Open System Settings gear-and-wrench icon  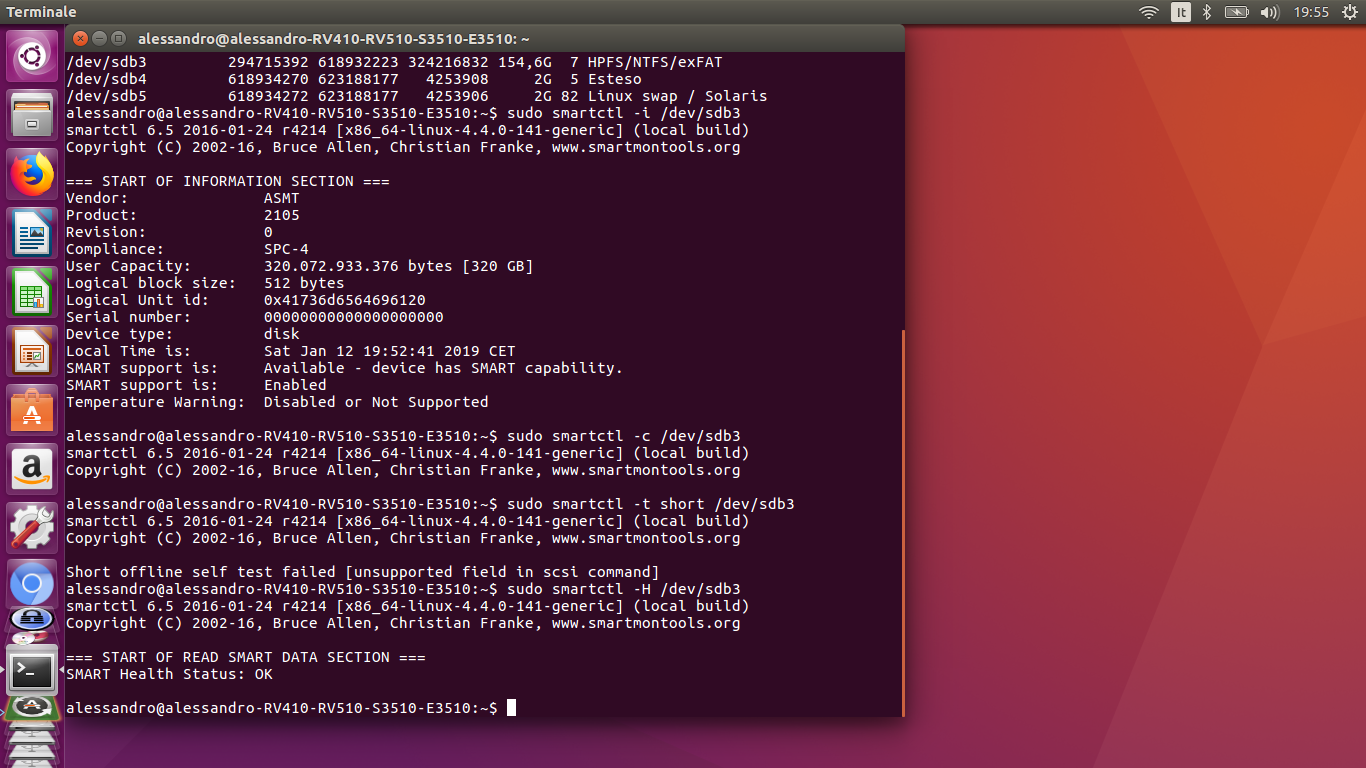click(x=32, y=527)
